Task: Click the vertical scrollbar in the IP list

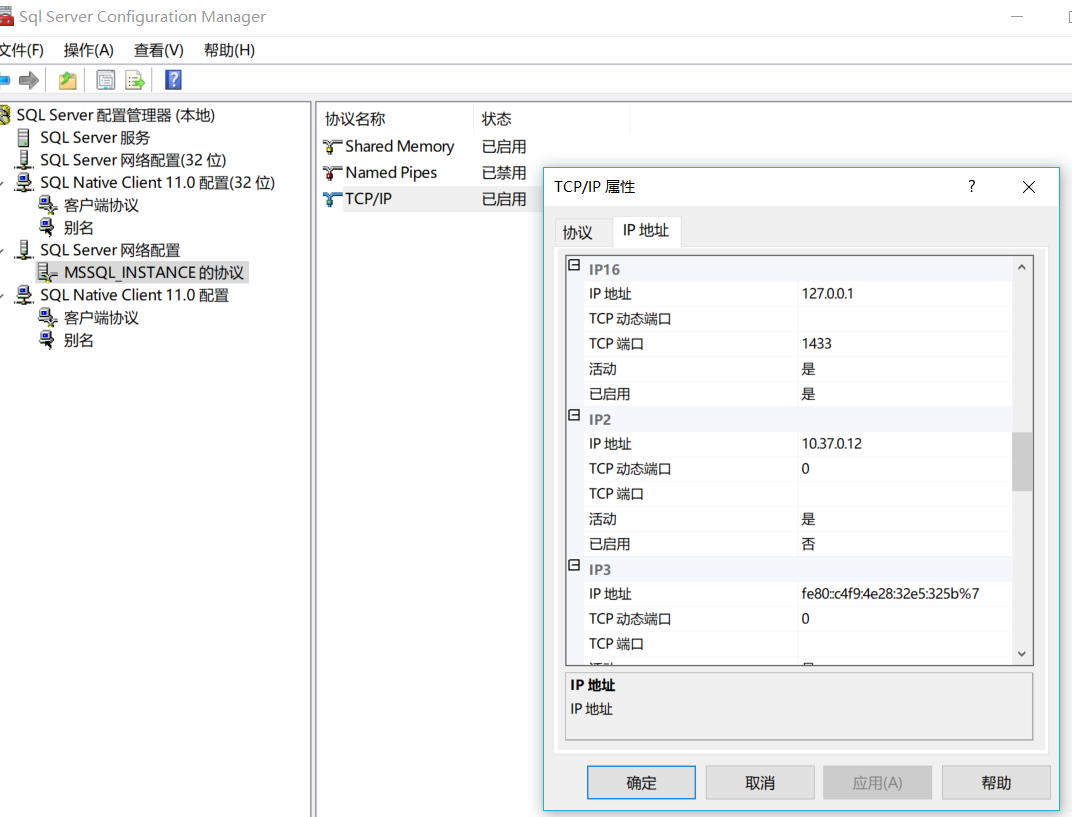Action: click(1021, 460)
